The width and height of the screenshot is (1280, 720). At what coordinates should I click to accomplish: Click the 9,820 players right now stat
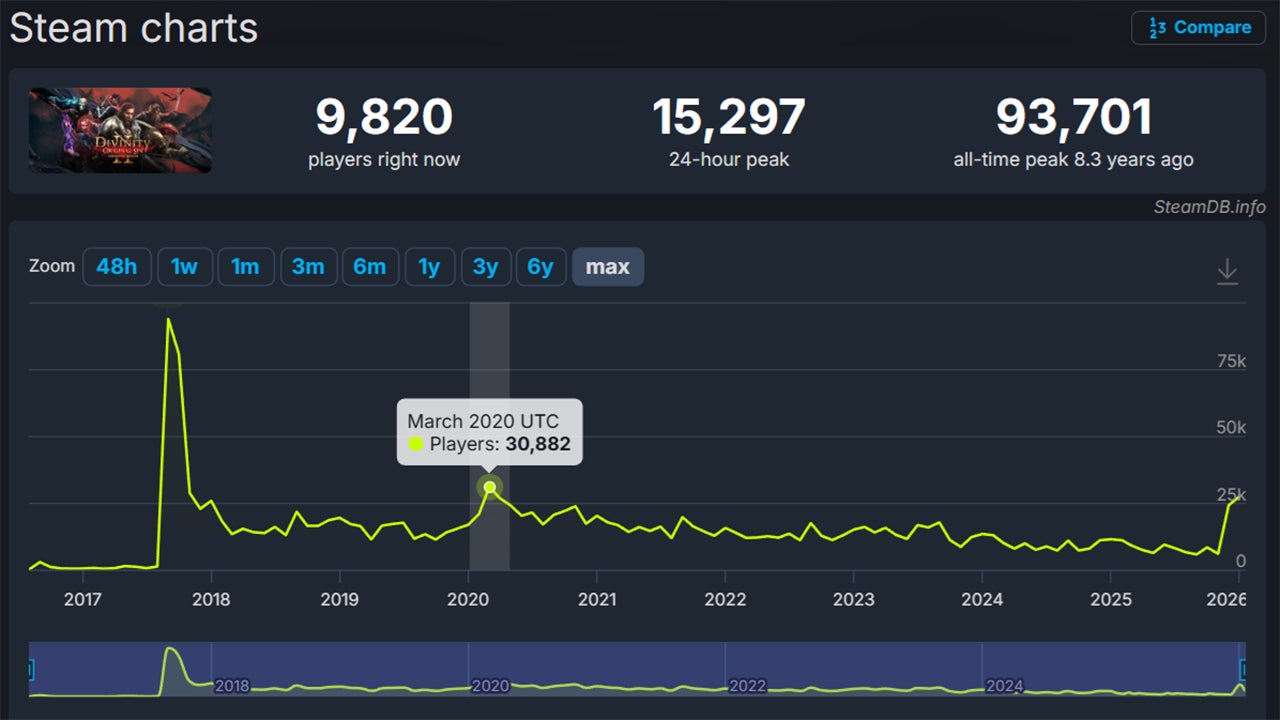pos(384,118)
